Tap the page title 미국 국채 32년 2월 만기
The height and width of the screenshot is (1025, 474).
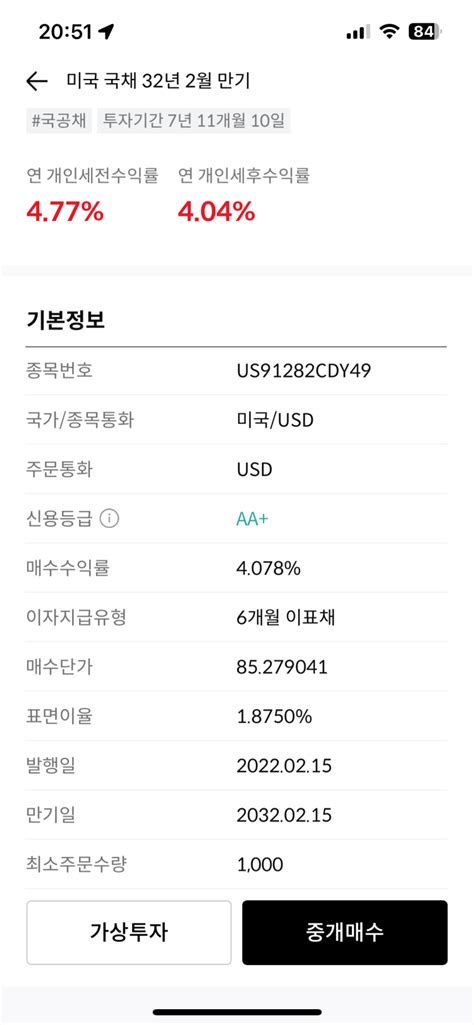(x=158, y=81)
